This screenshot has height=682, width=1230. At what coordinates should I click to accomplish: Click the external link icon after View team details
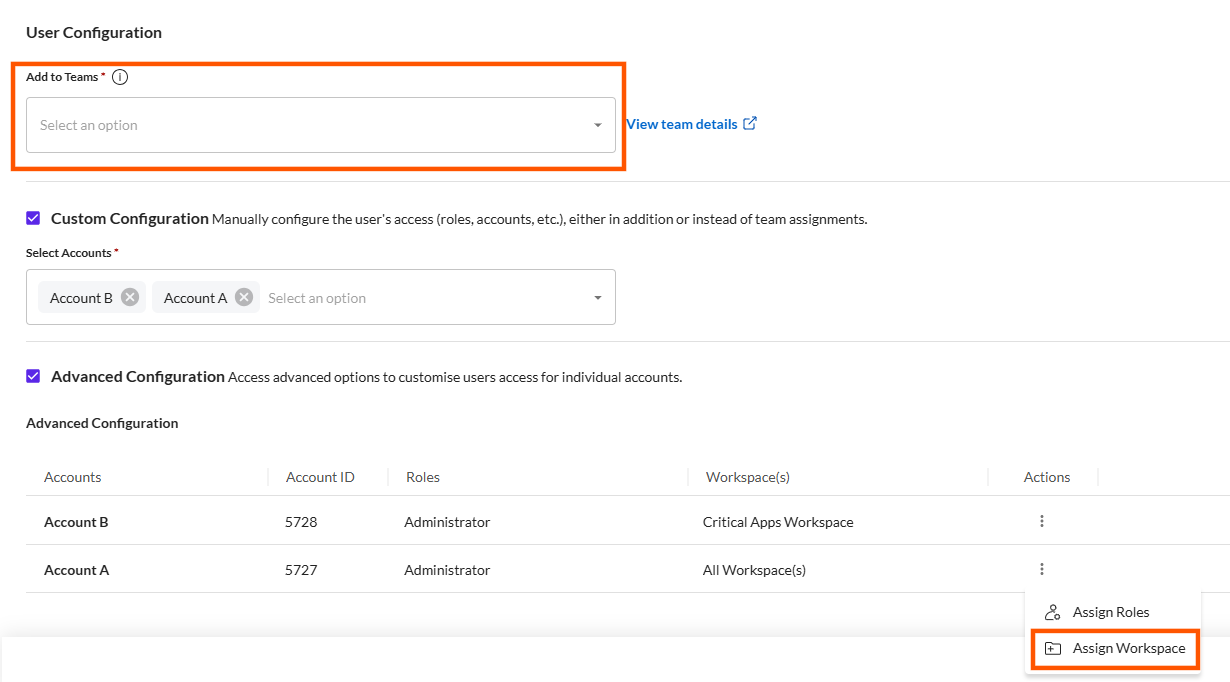pyautogui.click(x=750, y=124)
